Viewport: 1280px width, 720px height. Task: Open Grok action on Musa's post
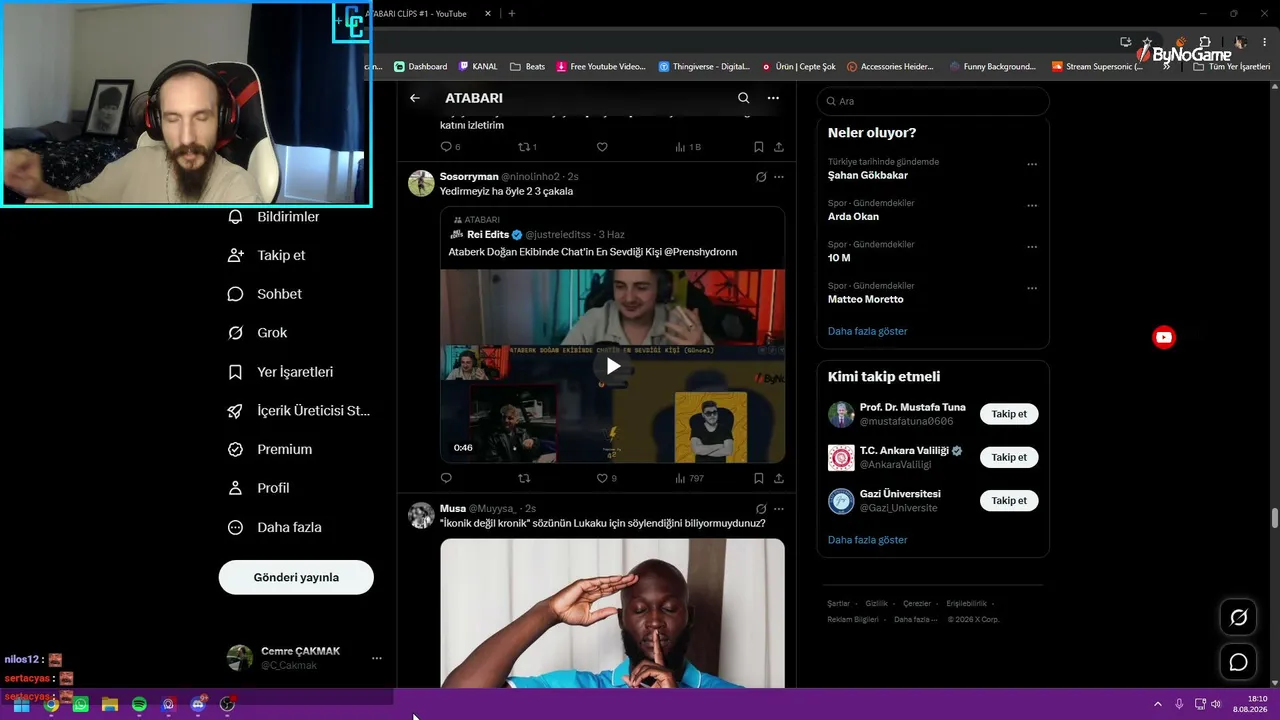761,509
